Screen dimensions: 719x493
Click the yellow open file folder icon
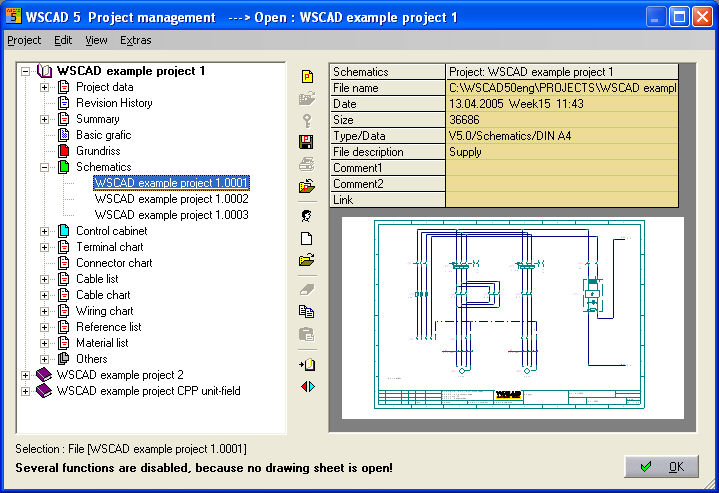[x=307, y=260]
